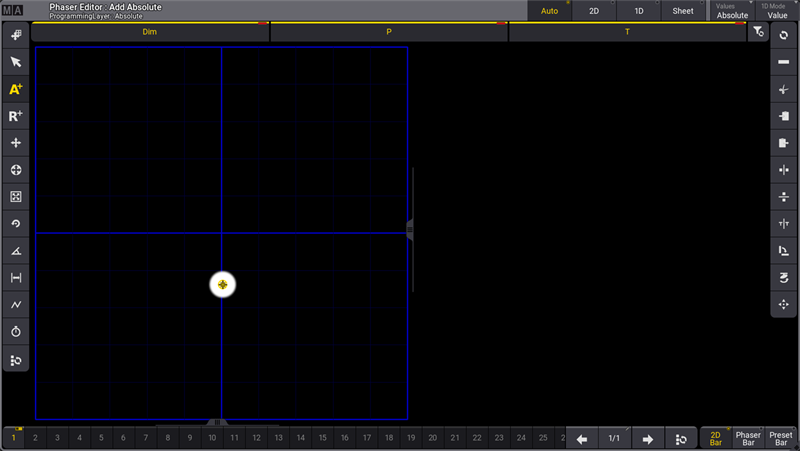
Task: Click the filter icon beside the T column
Action: 758,33
